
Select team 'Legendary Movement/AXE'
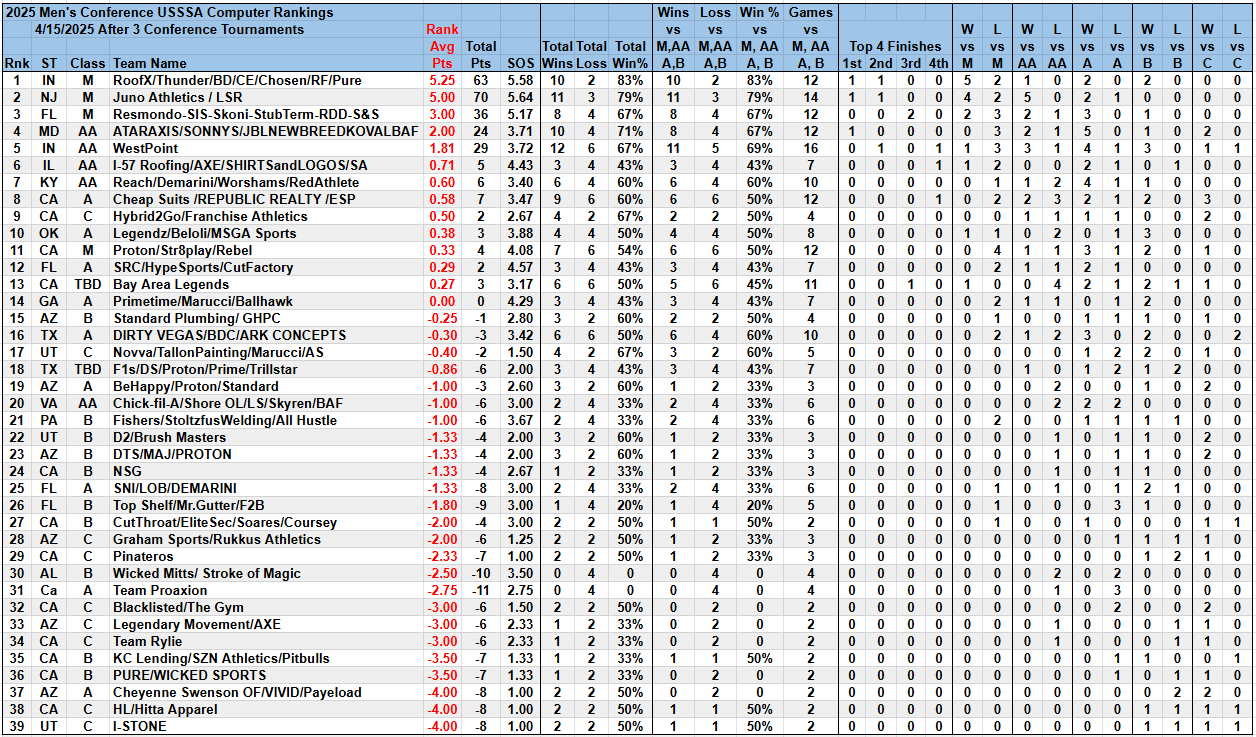pos(197,624)
